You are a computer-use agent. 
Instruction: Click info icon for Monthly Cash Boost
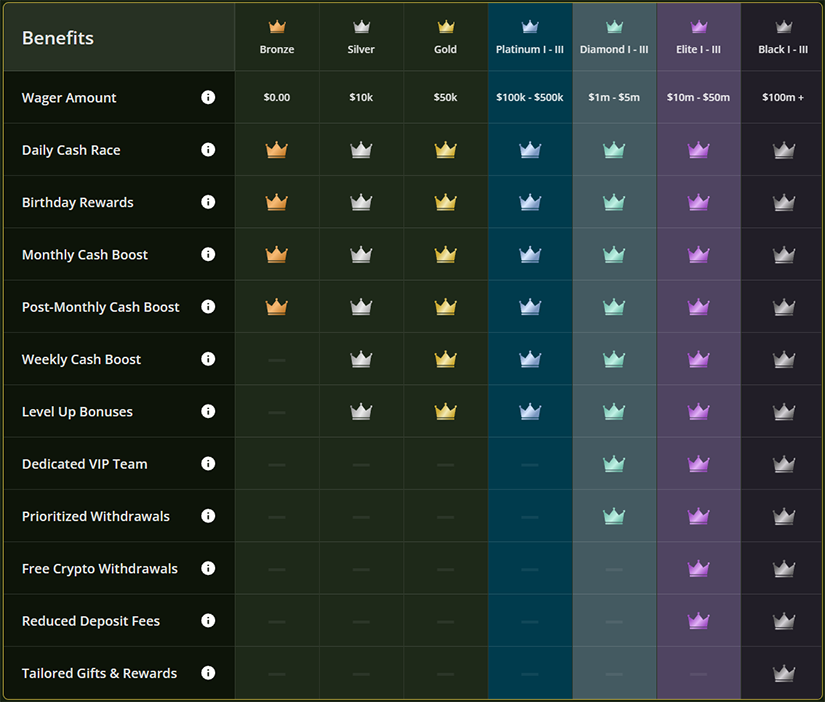208,254
